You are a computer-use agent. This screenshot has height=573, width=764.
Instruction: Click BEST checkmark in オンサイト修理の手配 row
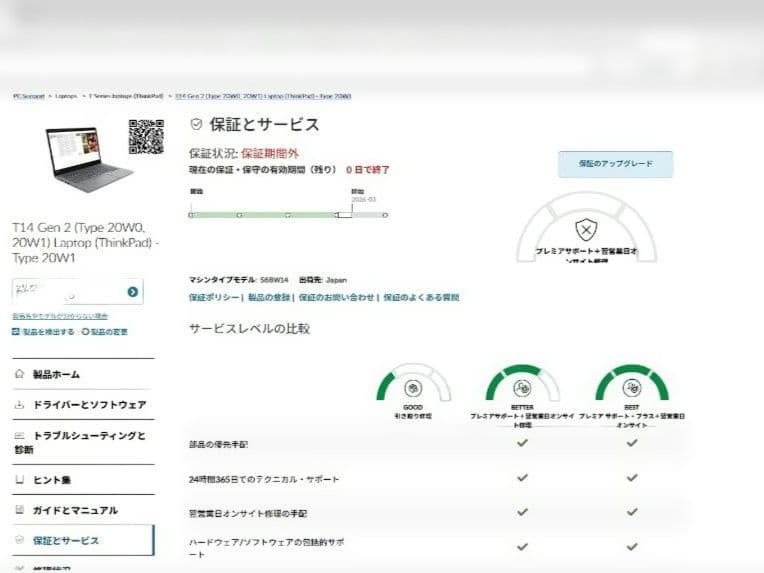click(632, 512)
